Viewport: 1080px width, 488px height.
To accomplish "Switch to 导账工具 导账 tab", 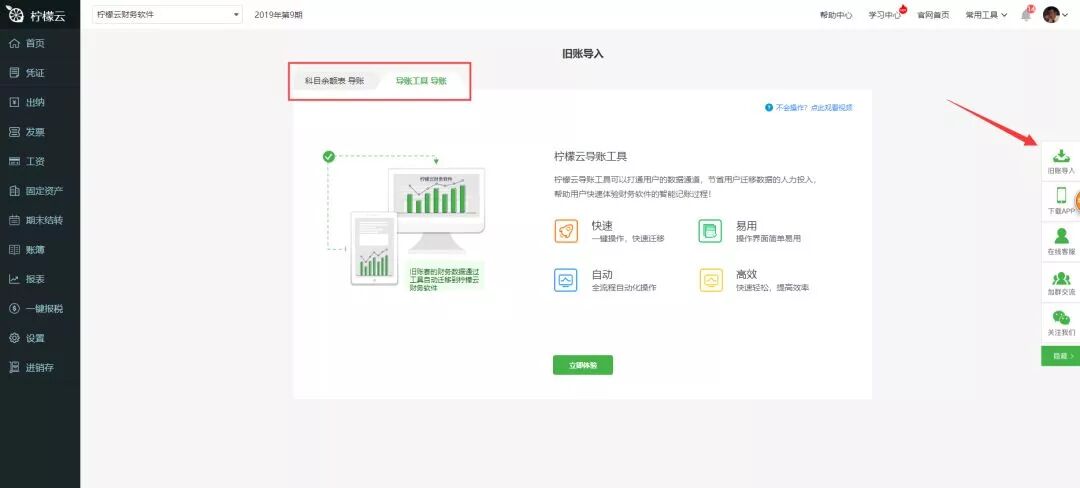I will pyautogui.click(x=421, y=81).
